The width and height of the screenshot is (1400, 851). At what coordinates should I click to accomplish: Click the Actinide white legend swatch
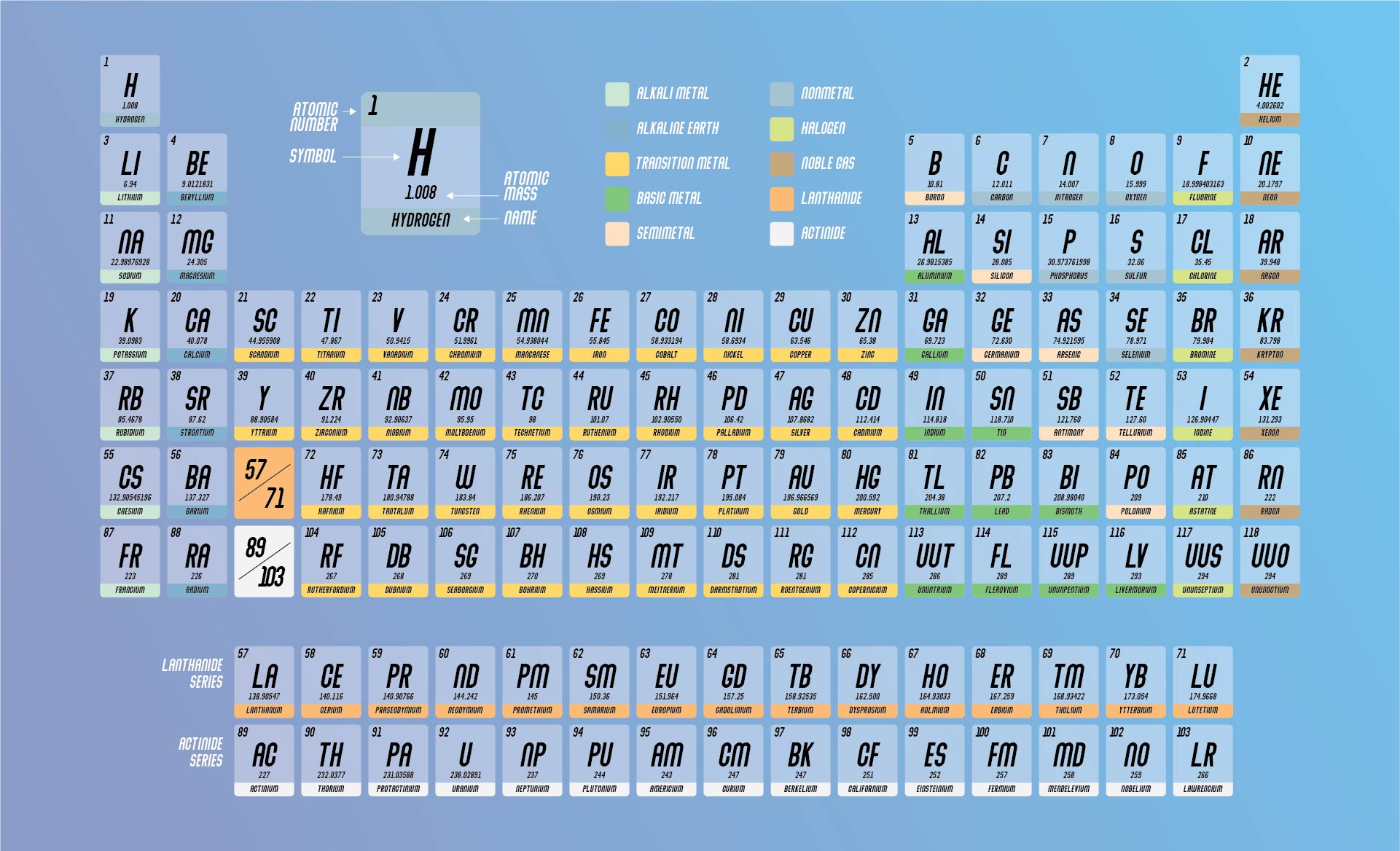782,234
